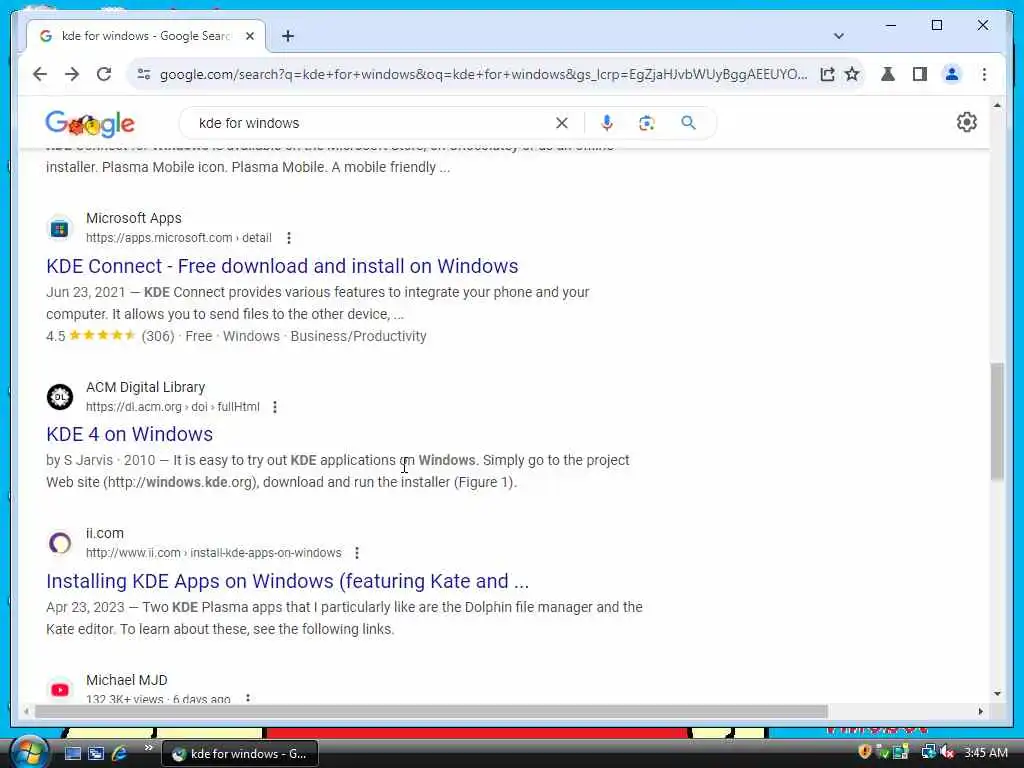Image resolution: width=1024 pixels, height=768 pixels.
Task: Focus the 'kde for windows' search field
Action: pos(372,123)
